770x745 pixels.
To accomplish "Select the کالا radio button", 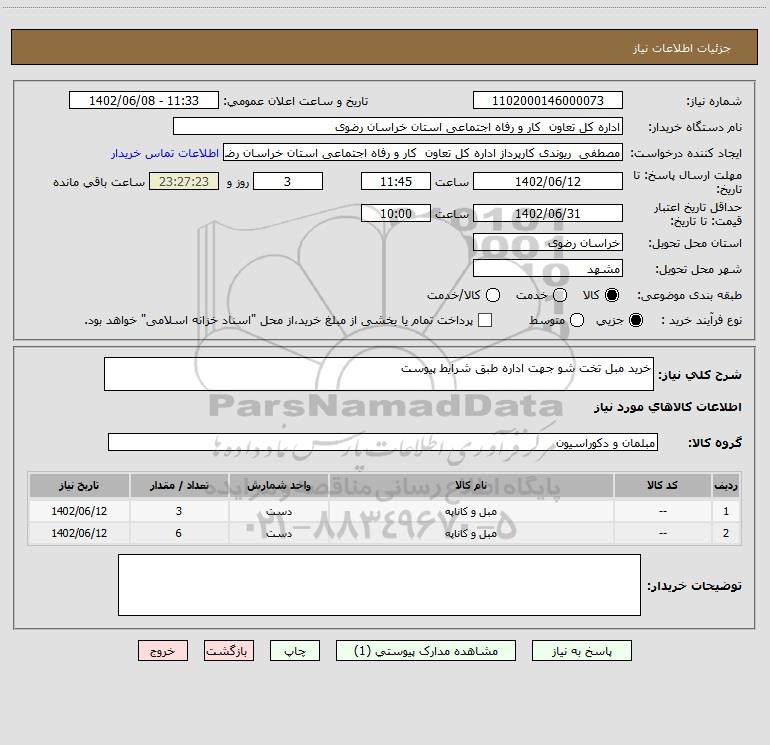I will pyautogui.click(x=612, y=295).
